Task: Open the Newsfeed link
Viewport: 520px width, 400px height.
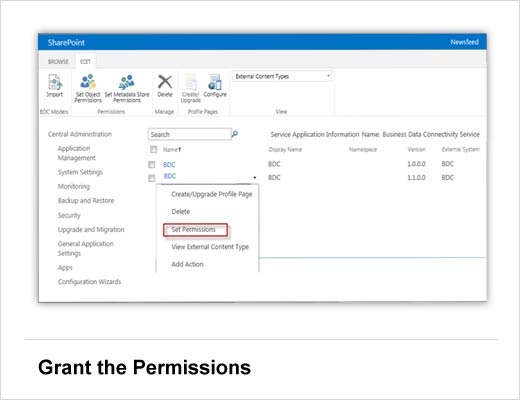Action: tap(464, 42)
